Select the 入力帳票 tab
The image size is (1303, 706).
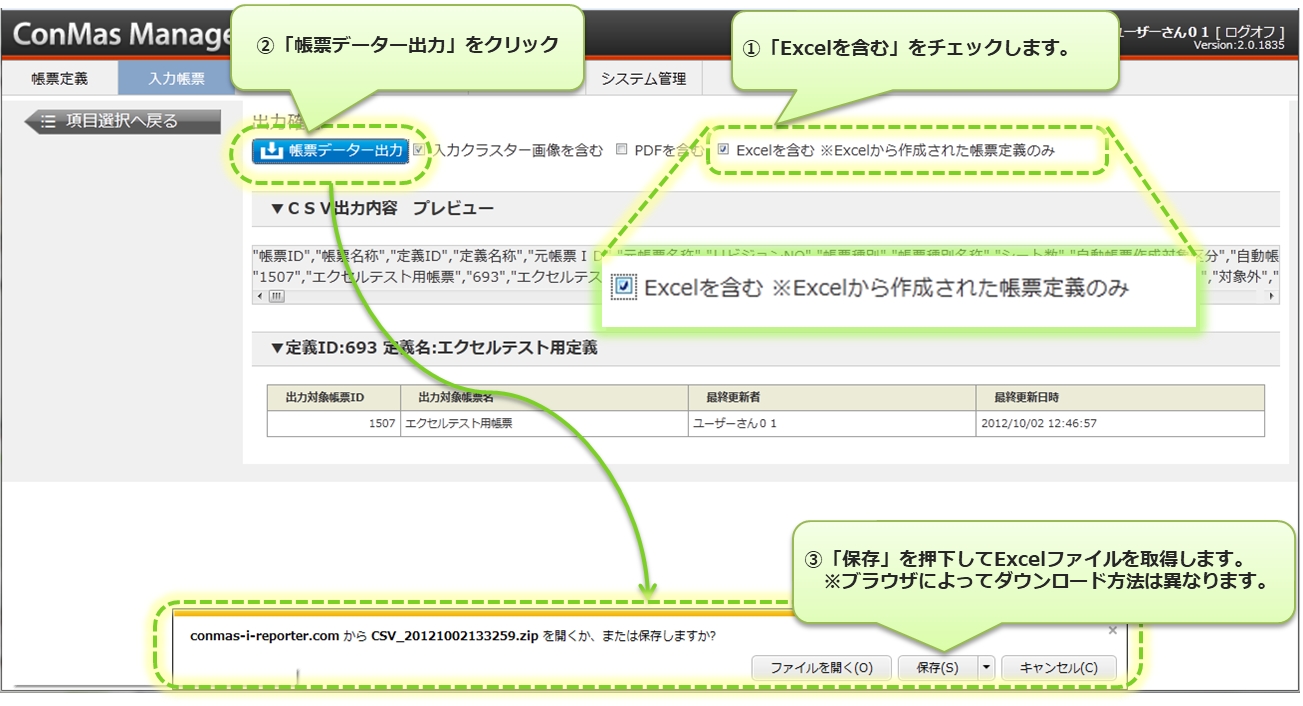(x=176, y=79)
